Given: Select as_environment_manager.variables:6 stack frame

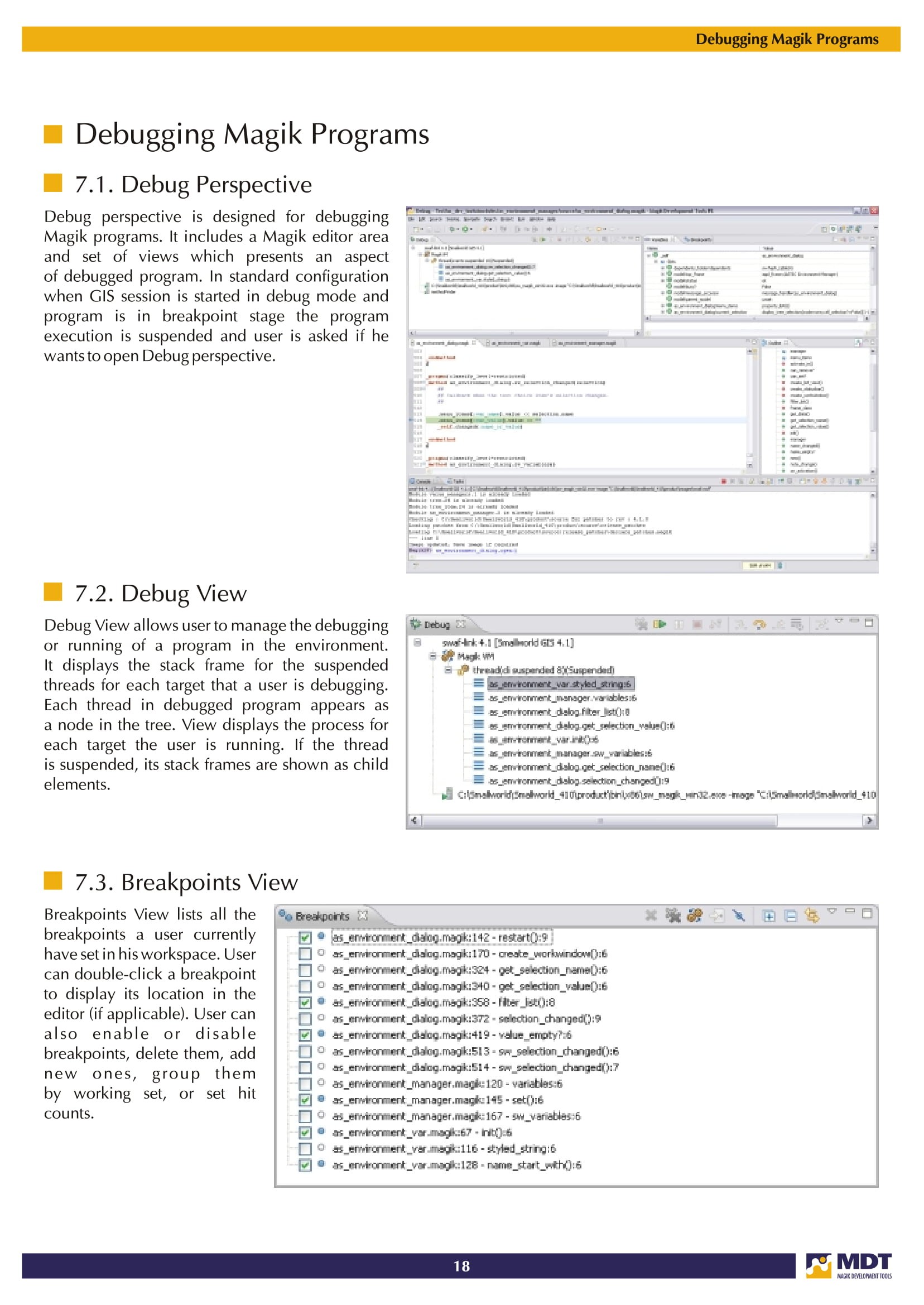Looking at the screenshot, I should [x=562, y=697].
